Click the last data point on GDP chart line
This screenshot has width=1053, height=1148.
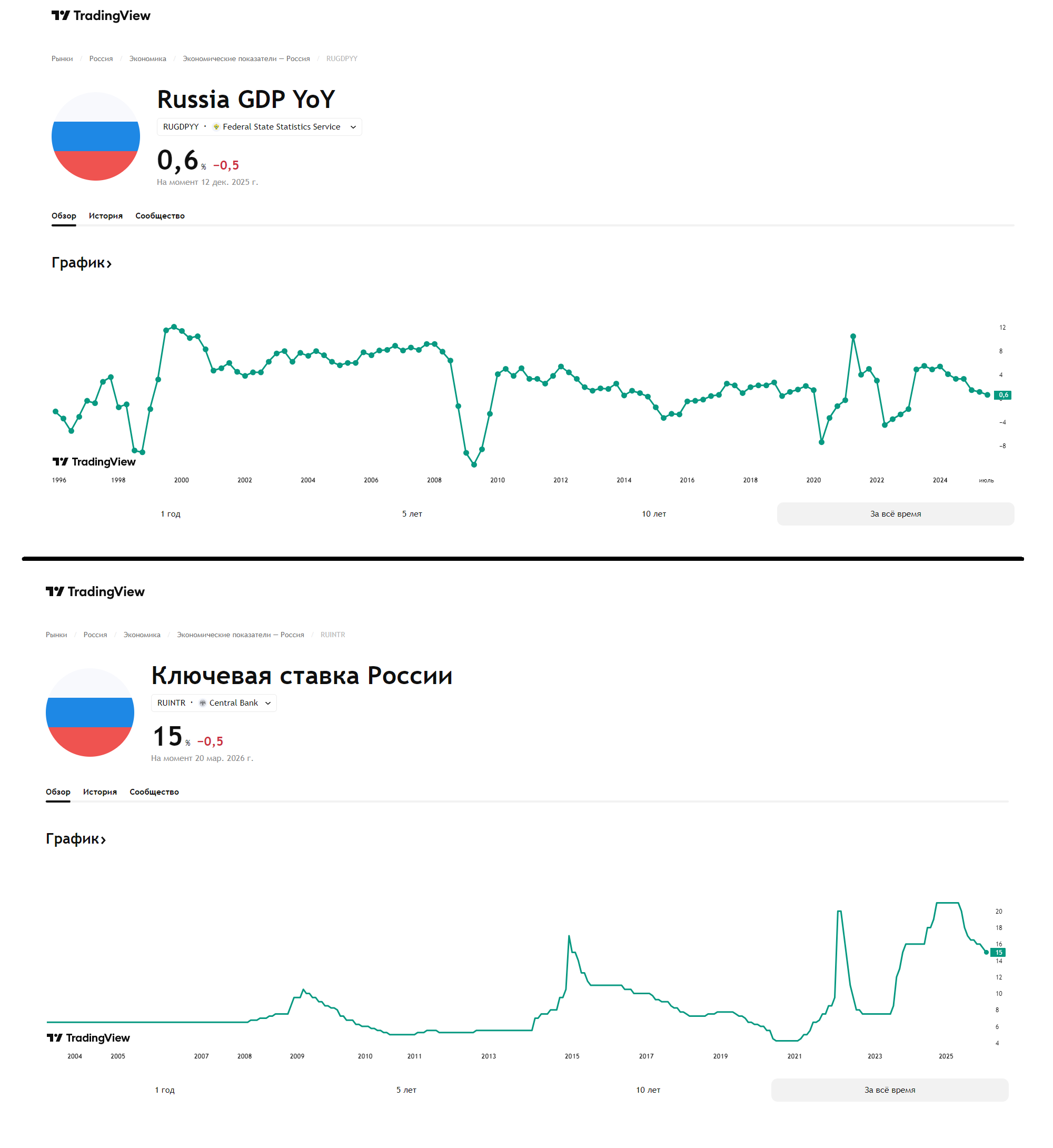click(988, 395)
